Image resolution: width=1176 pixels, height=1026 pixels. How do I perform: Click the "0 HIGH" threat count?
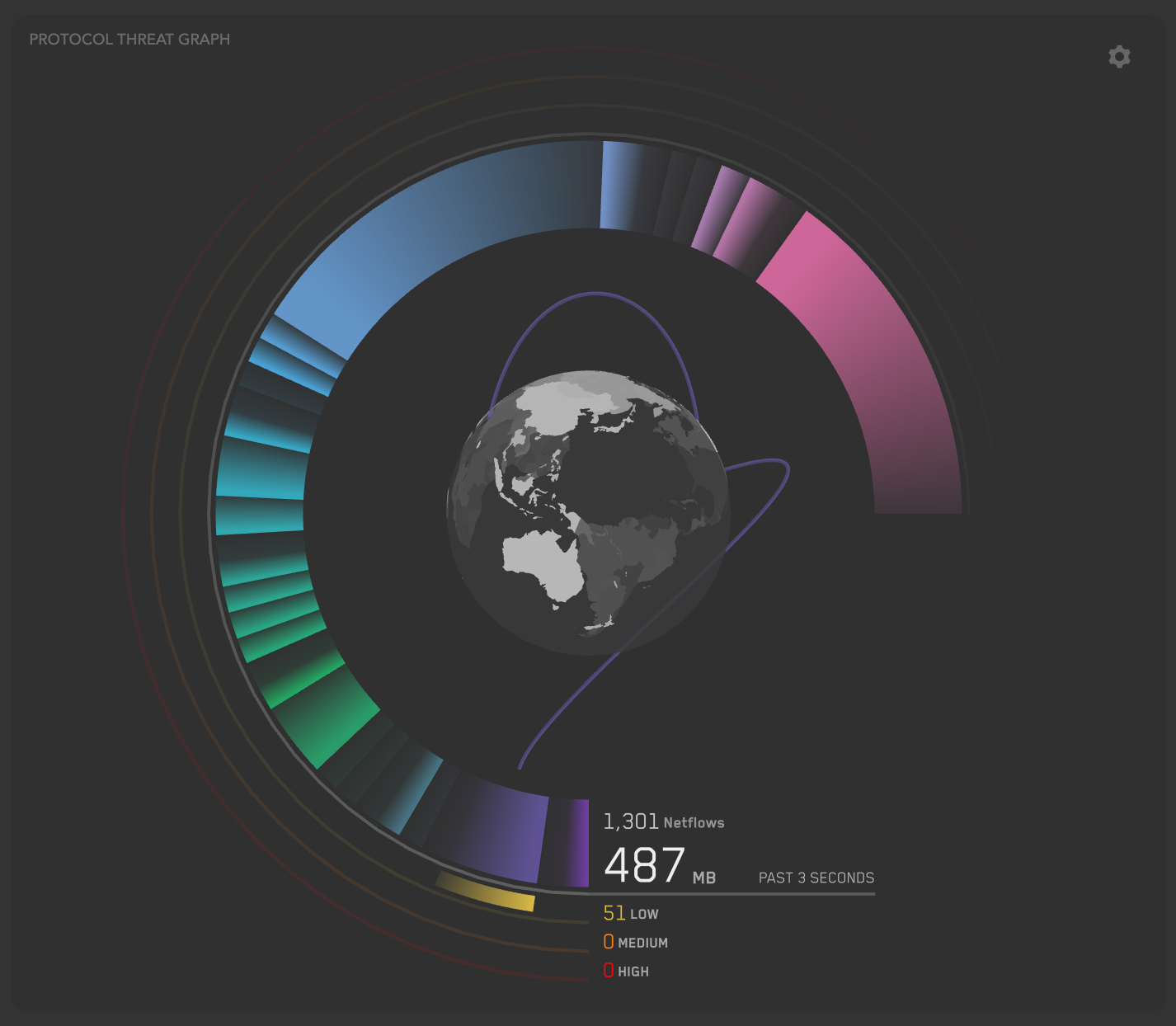[x=626, y=971]
